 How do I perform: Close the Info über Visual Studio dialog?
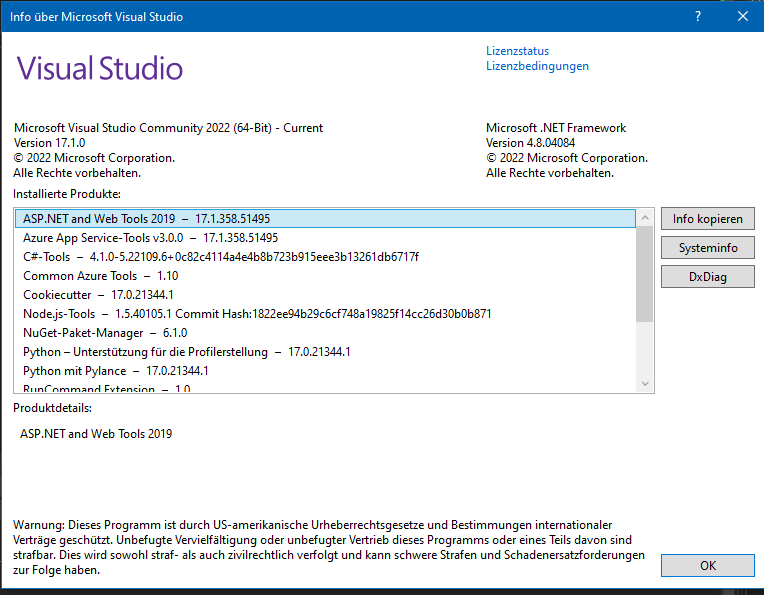click(x=743, y=17)
